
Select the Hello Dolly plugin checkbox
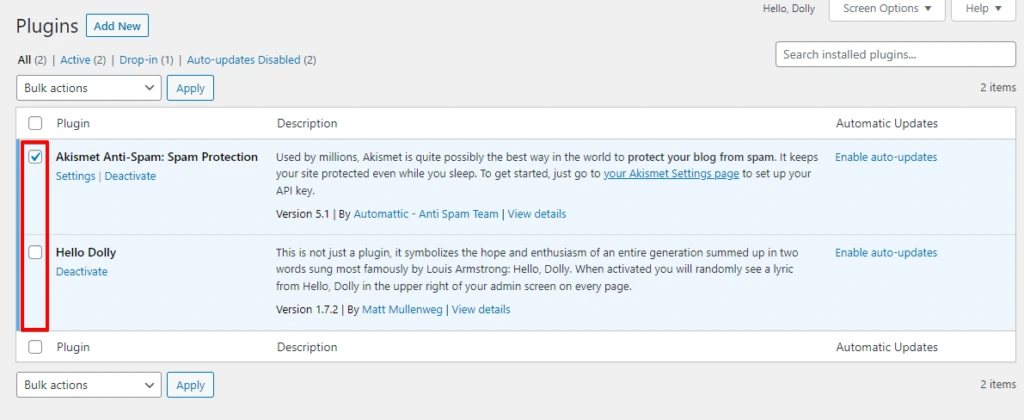click(35, 252)
